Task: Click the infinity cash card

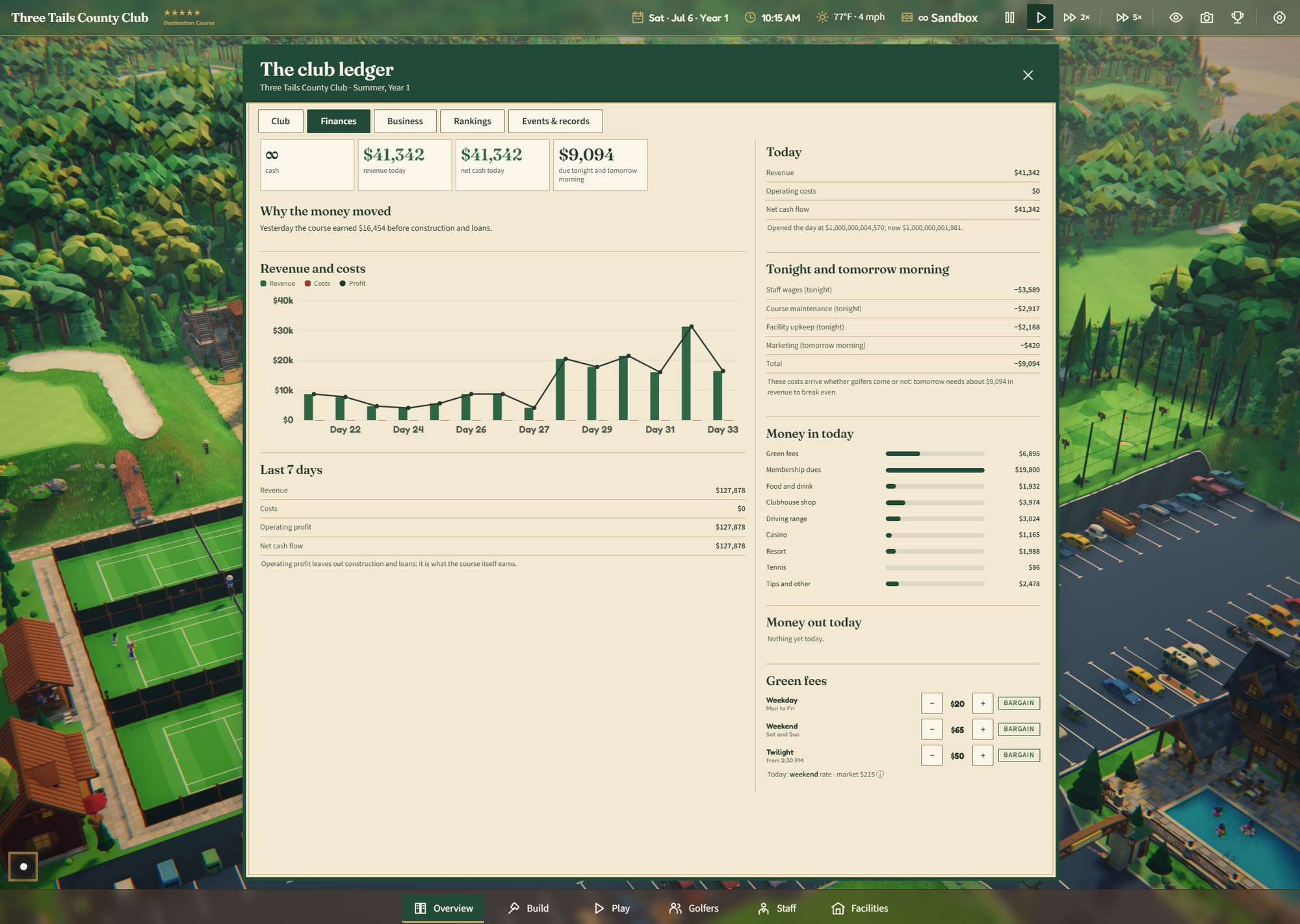Action: coord(307,165)
